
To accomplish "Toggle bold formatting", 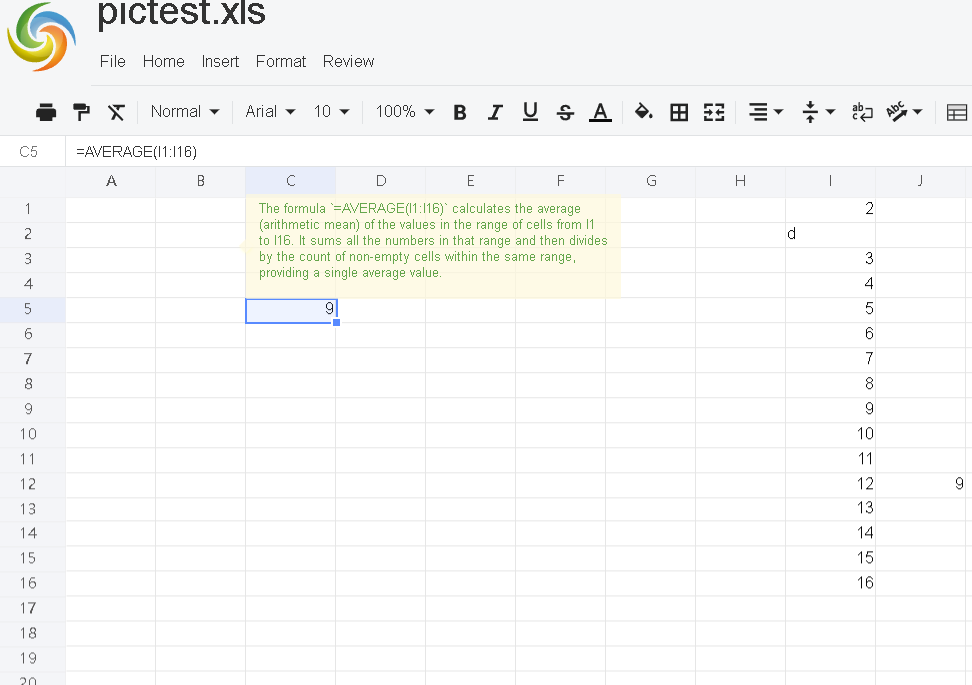I will tap(460, 112).
